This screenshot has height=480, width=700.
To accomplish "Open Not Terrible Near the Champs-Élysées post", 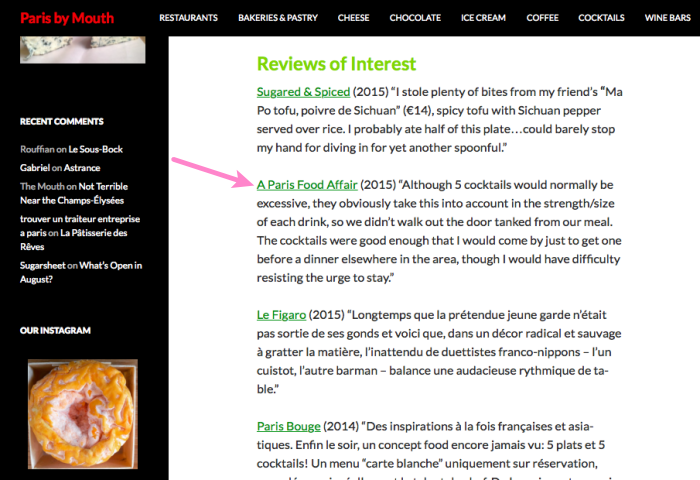I will [74, 193].
